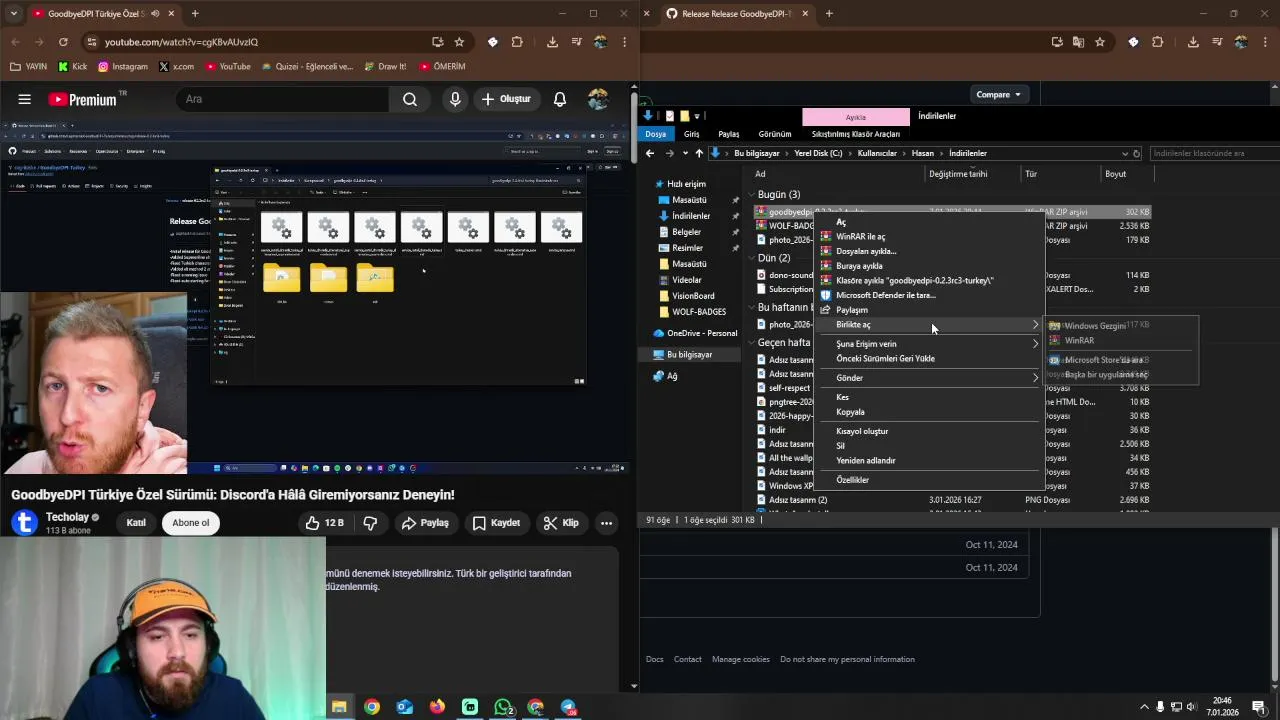The height and width of the screenshot is (720, 1280).
Task: Choose WinRAR in the Birlikte aç submenu
Action: (1079, 341)
